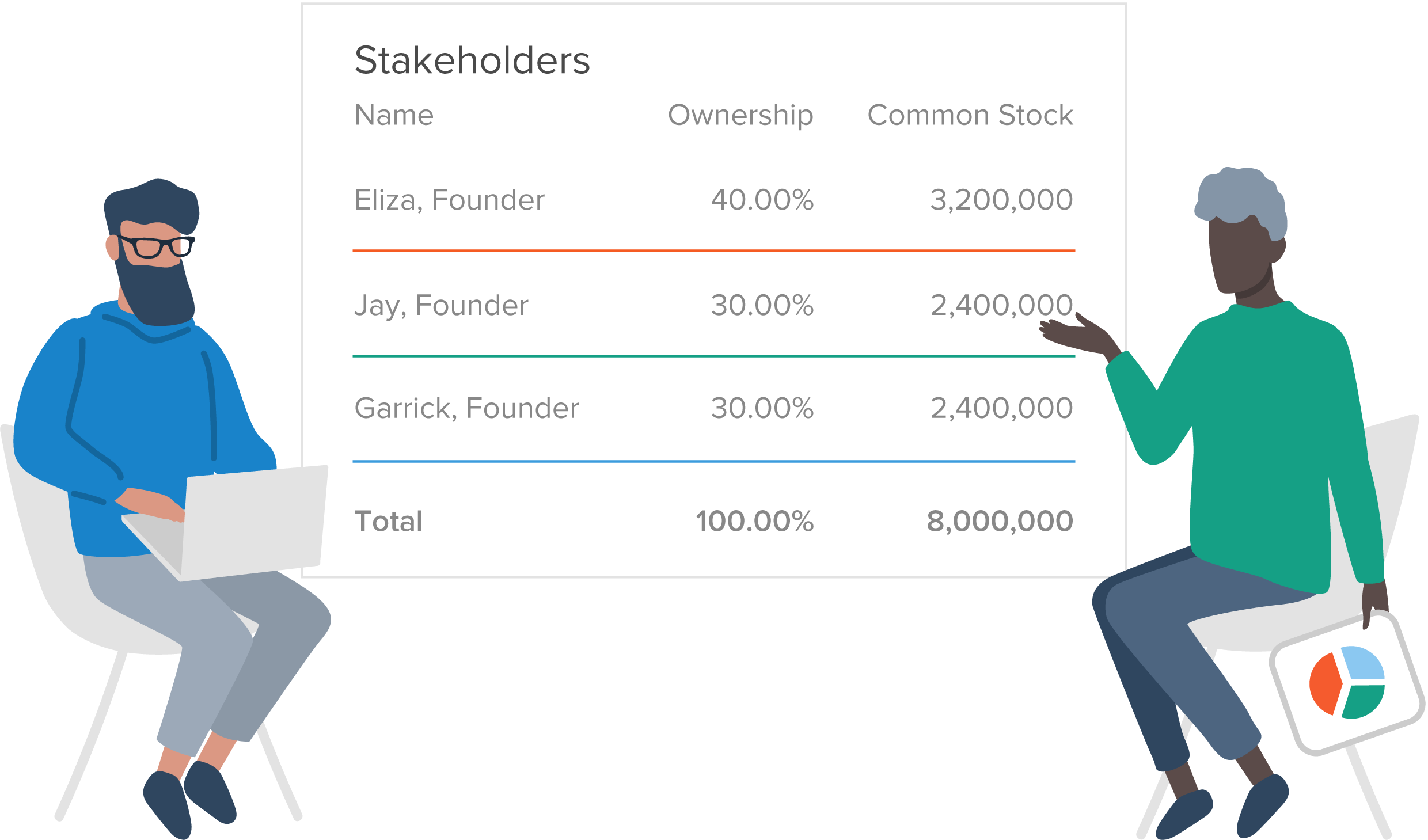
Task: Click the 8,000,000 total shares value
Action: [x=1000, y=522]
